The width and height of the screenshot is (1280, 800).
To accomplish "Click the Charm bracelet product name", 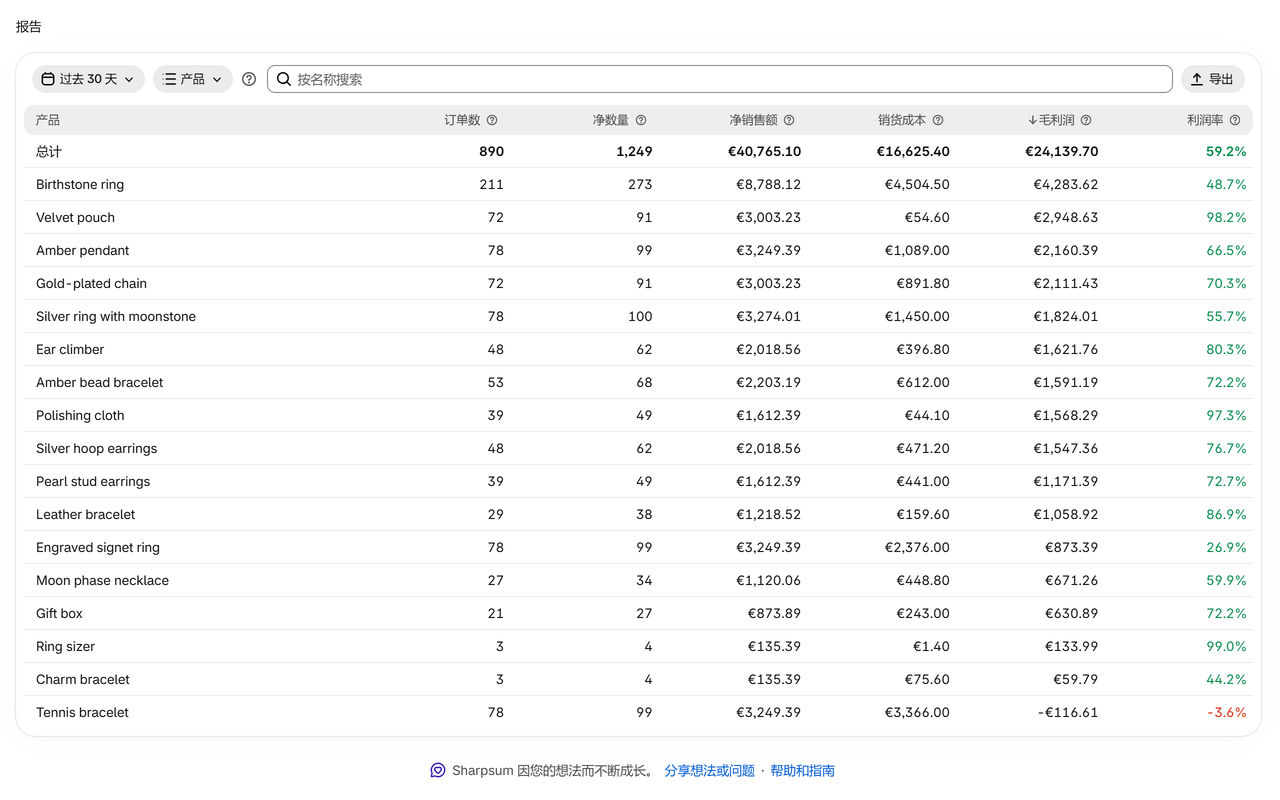I will coord(83,679).
